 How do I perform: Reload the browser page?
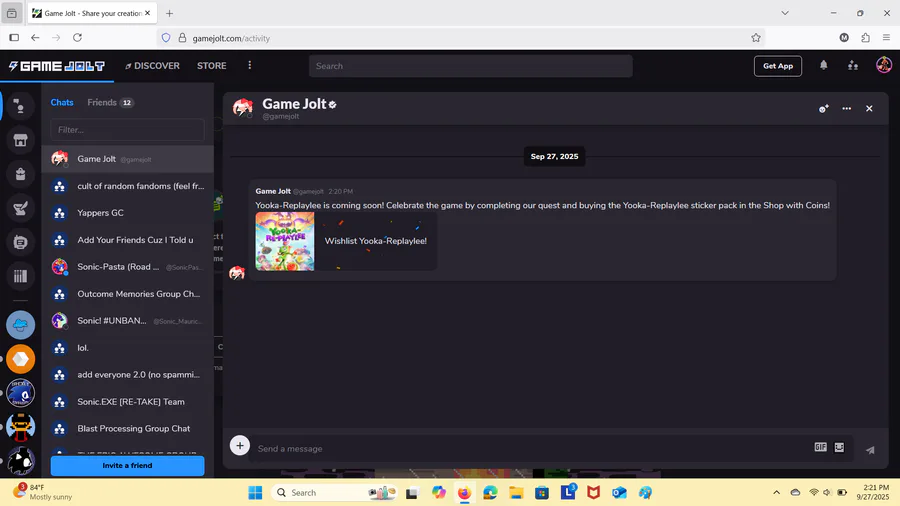(77, 37)
